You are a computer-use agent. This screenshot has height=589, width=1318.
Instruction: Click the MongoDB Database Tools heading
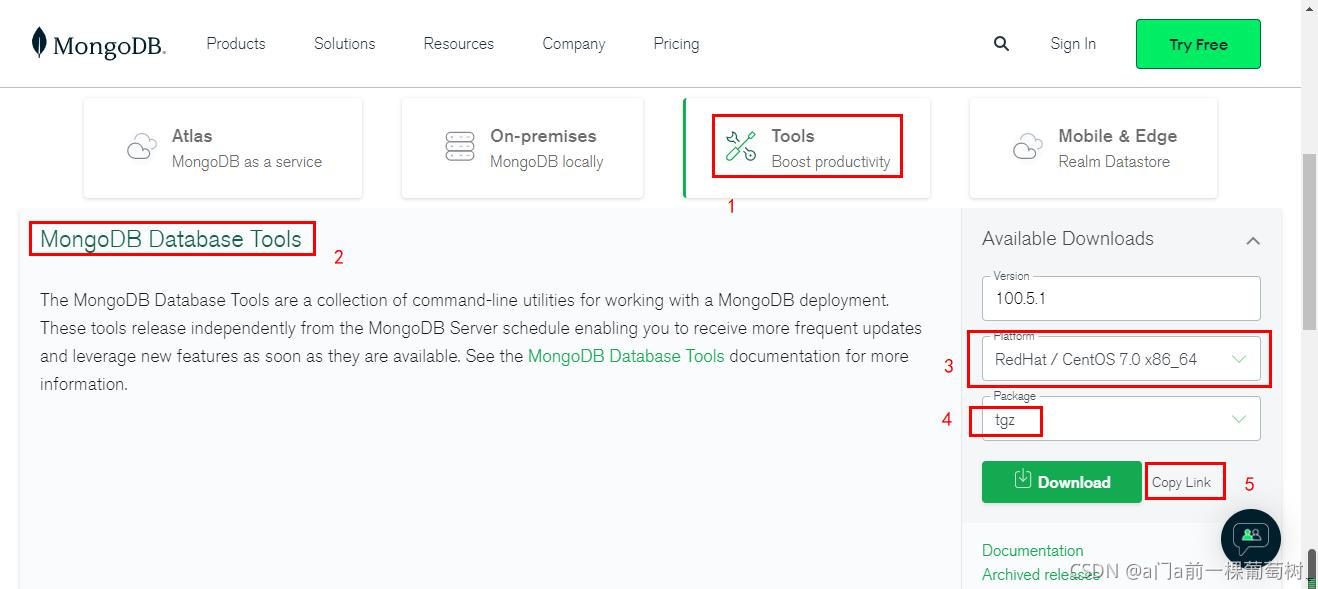[x=171, y=239]
